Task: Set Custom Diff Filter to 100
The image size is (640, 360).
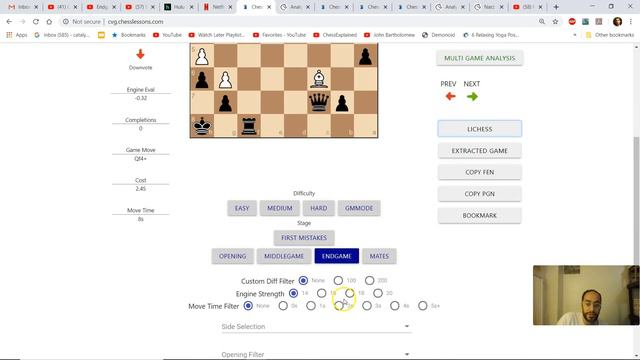Action: (x=338, y=280)
